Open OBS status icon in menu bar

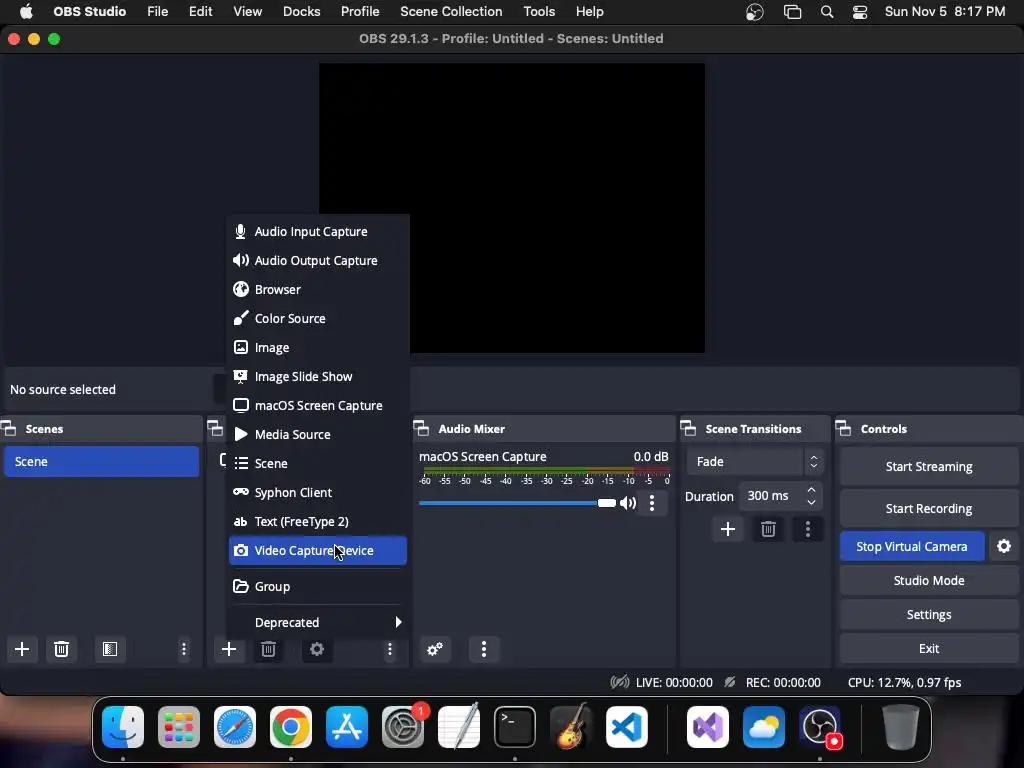coord(754,12)
